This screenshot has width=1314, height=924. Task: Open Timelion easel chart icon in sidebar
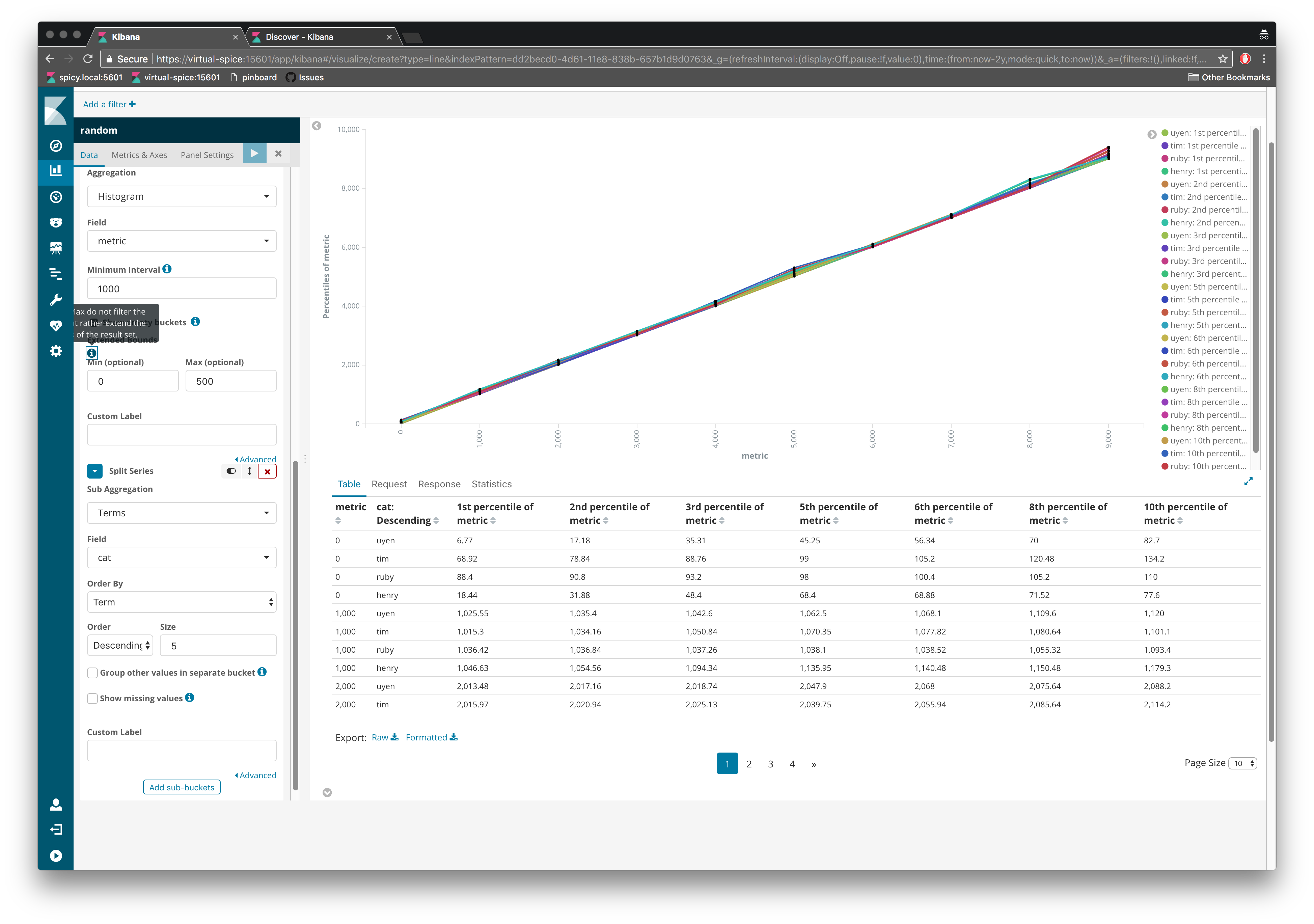click(x=56, y=248)
